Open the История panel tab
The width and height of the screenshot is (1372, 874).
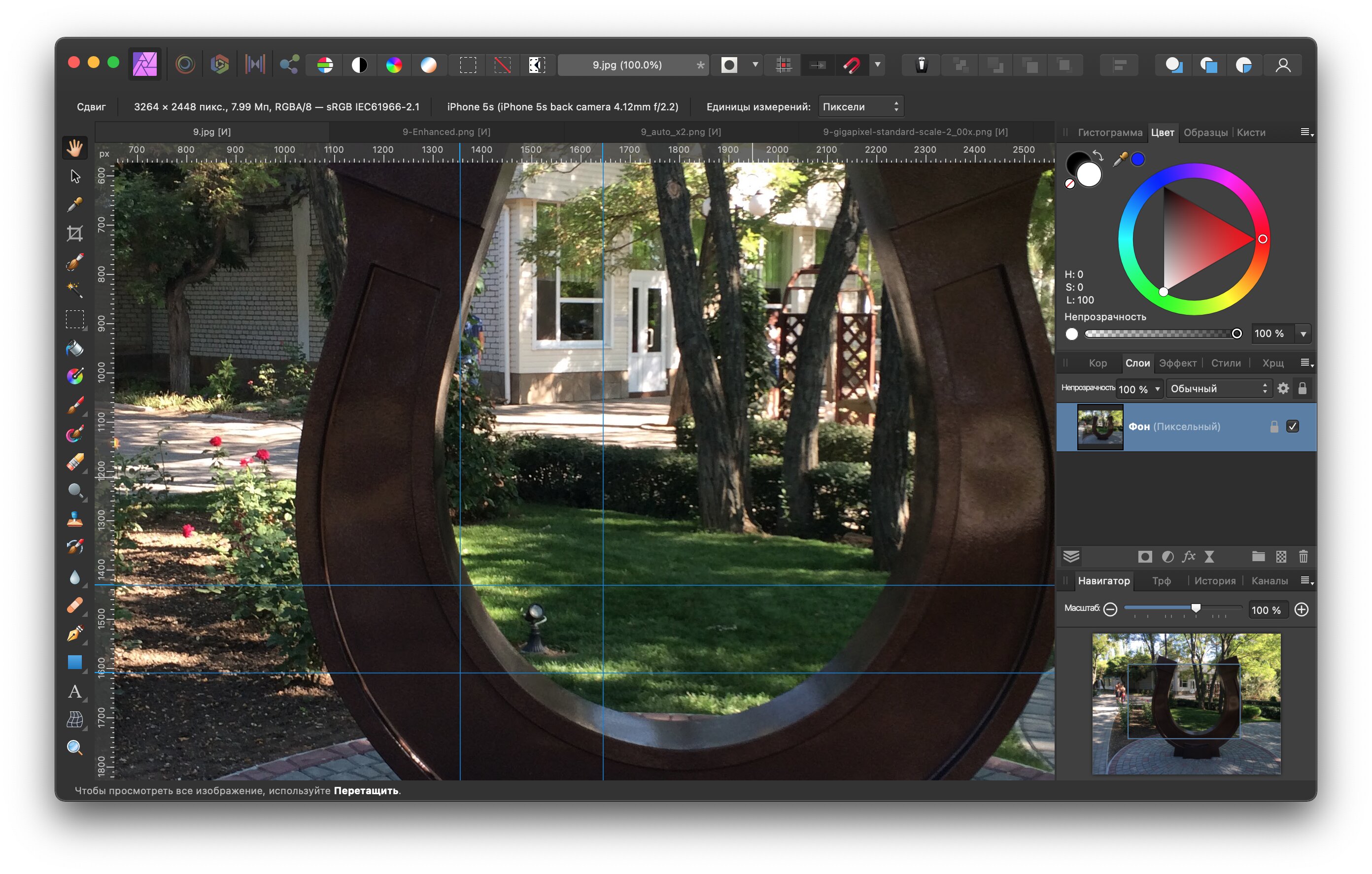(x=1215, y=580)
